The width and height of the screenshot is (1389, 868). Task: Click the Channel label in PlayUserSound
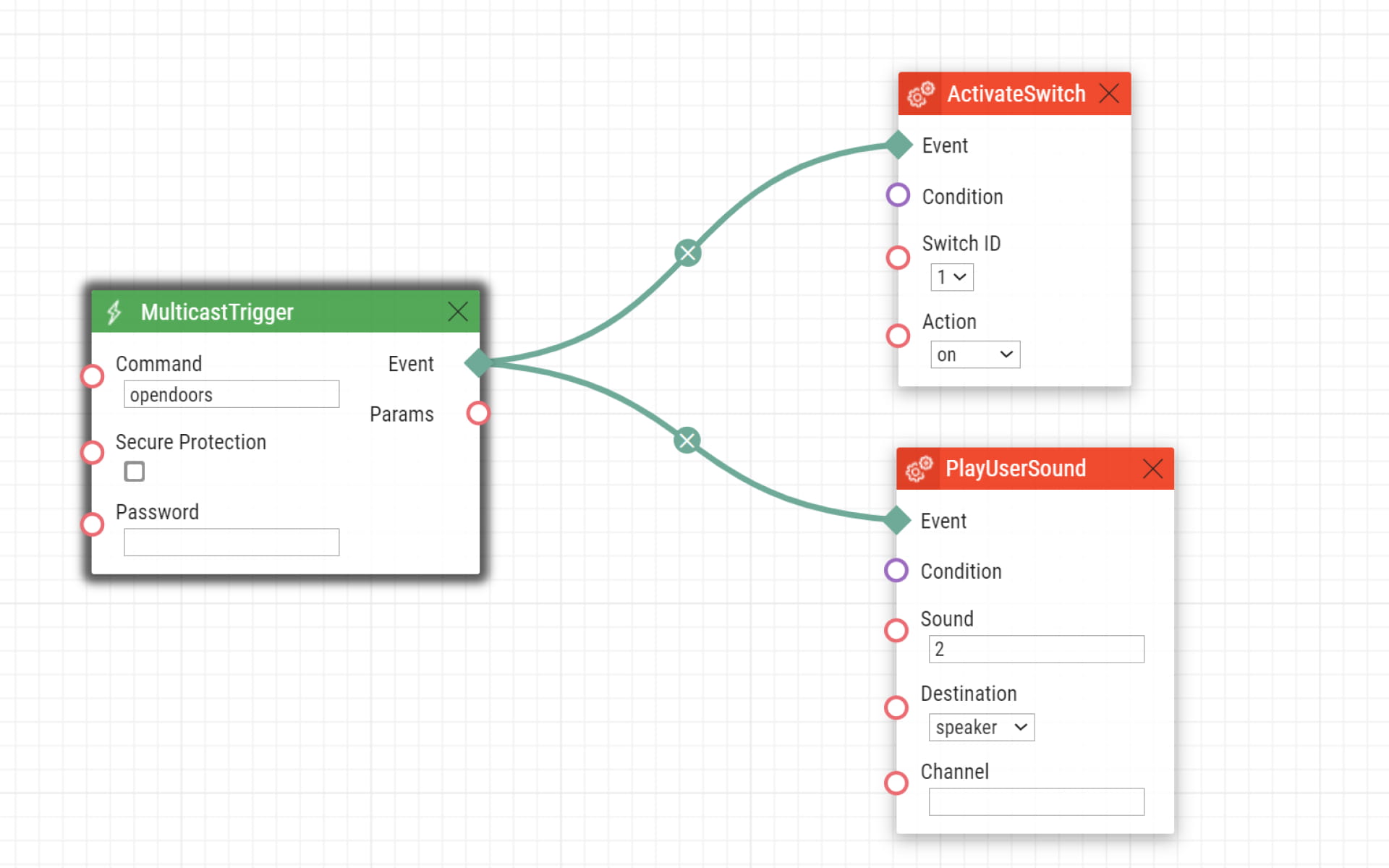point(955,772)
